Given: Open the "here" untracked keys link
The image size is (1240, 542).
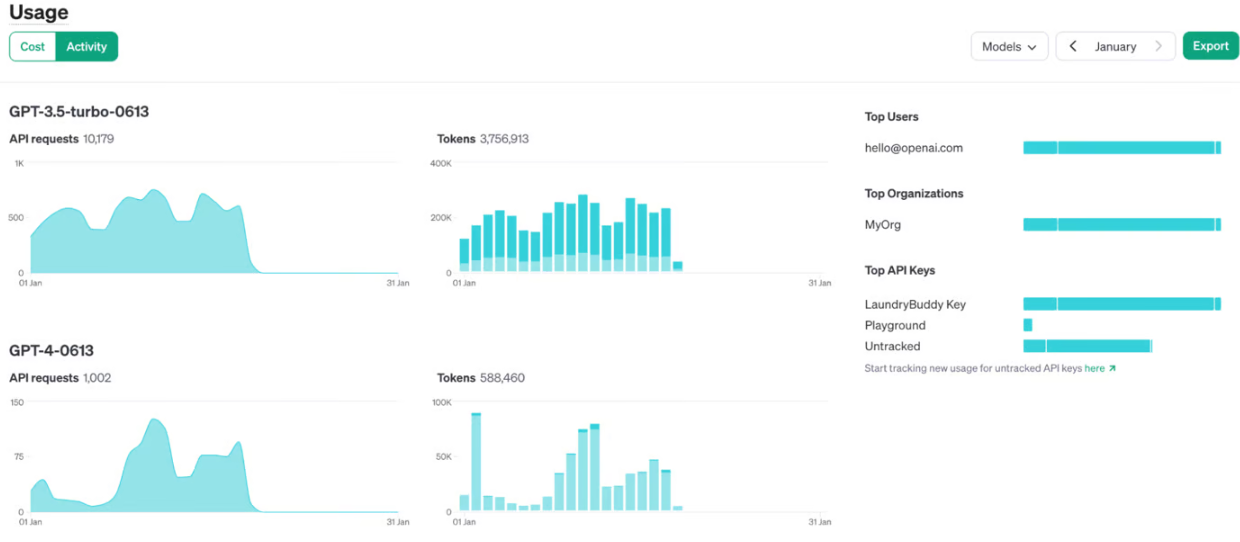Looking at the screenshot, I should tap(1094, 369).
